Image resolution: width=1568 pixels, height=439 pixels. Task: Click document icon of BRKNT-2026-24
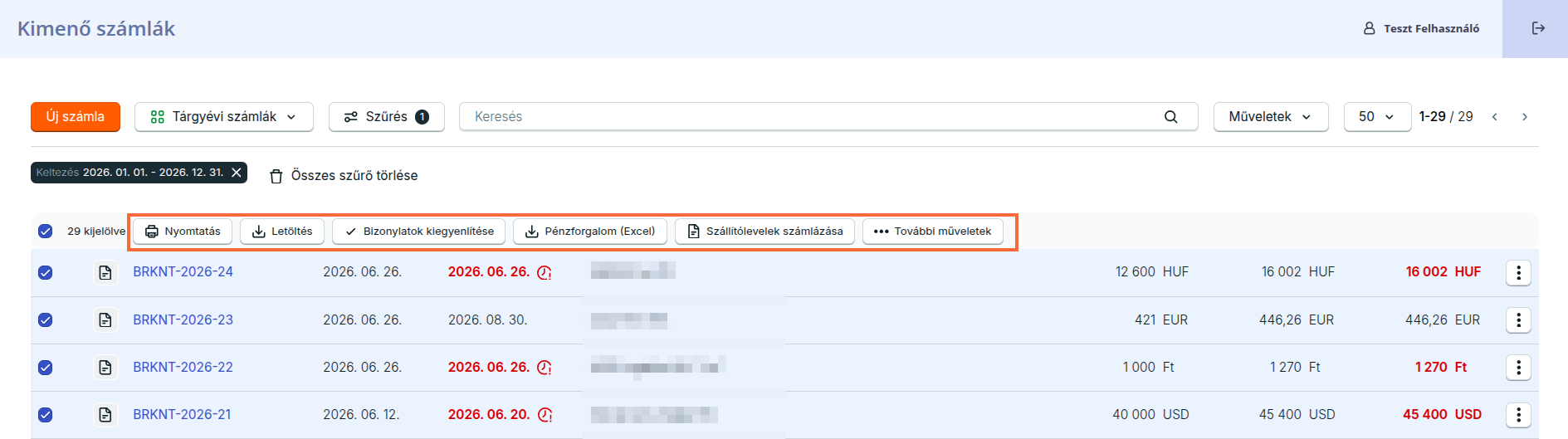coord(105,272)
